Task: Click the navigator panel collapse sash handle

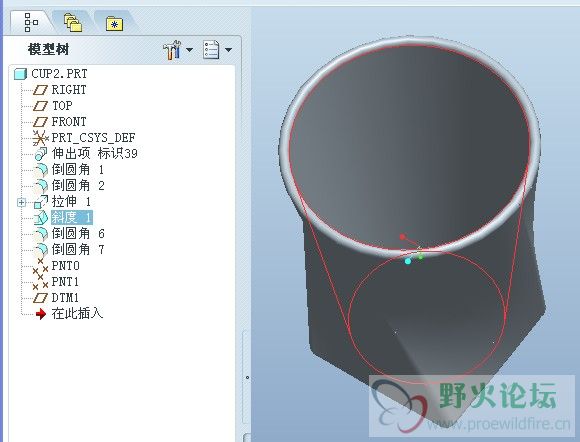Action: pos(247,378)
